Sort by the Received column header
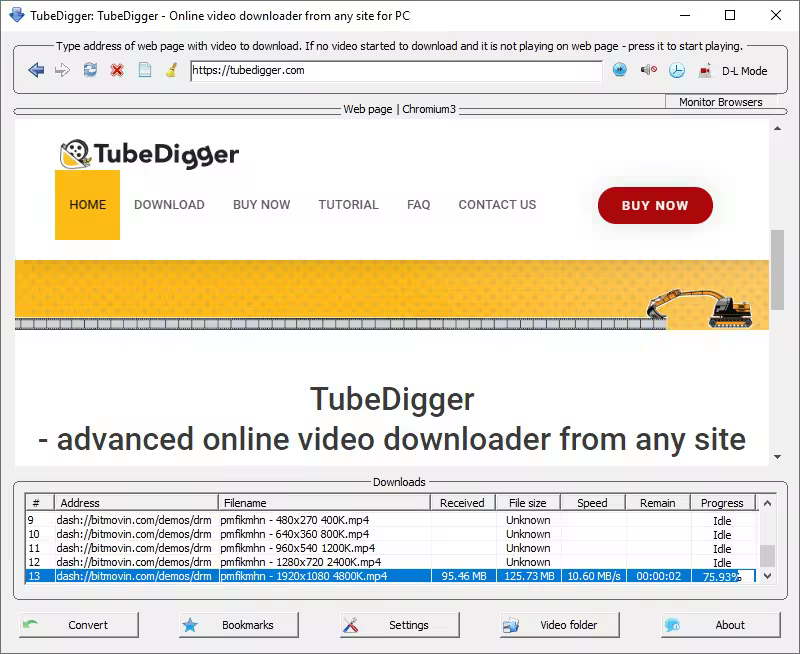The height and width of the screenshot is (654, 800). click(463, 502)
